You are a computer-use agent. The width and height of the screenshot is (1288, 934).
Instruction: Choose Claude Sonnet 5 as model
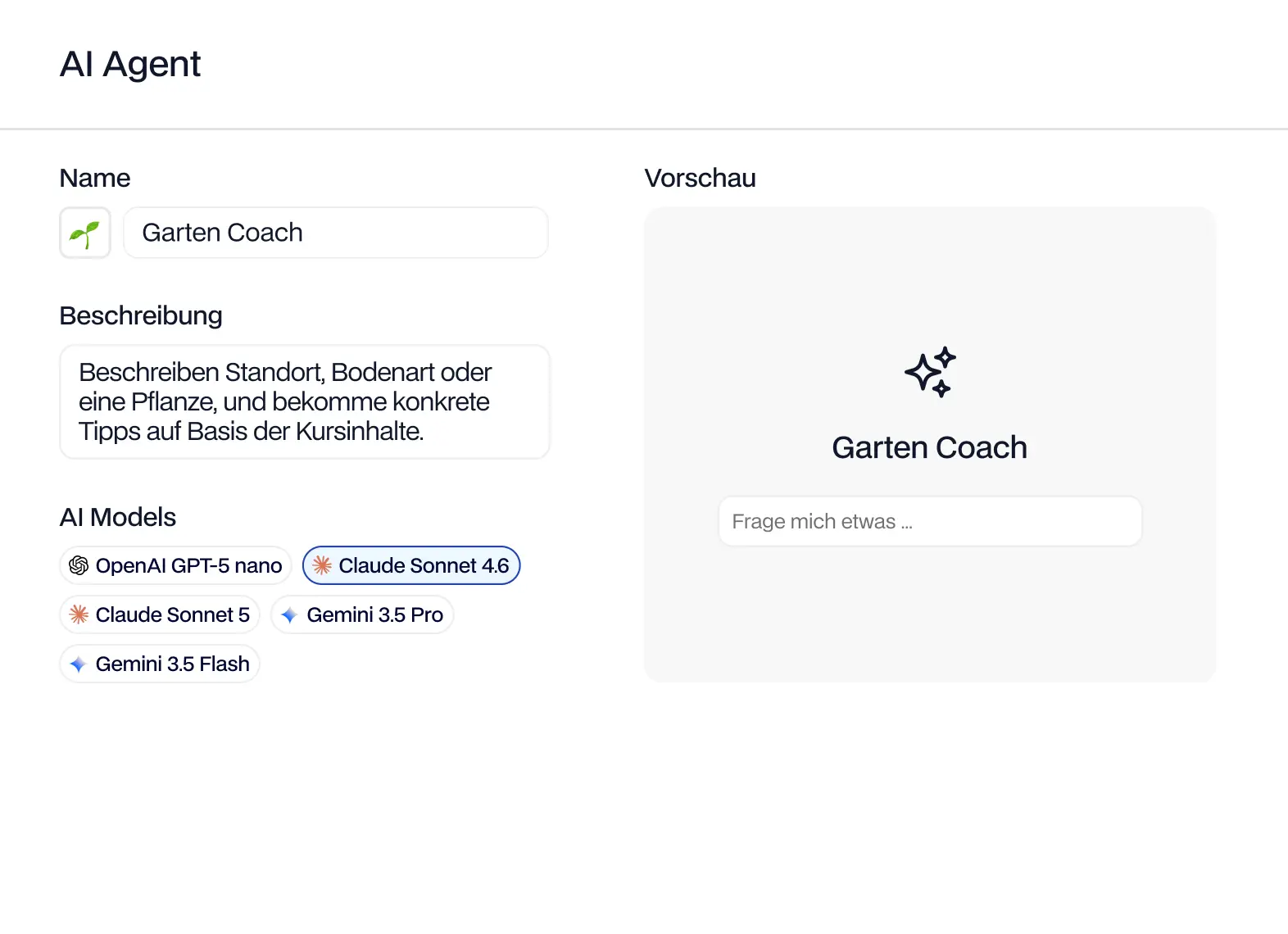coord(160,614)
